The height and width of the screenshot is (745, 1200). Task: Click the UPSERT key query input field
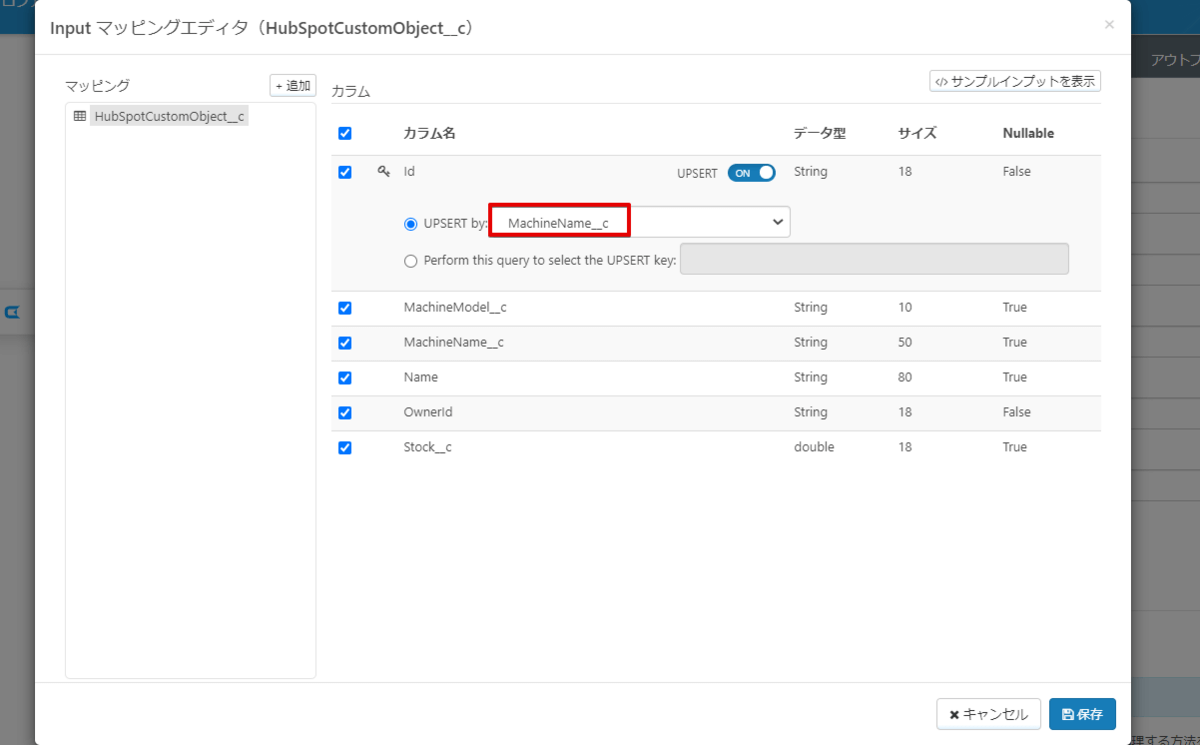pyautogui.click(x=874, y=259)
